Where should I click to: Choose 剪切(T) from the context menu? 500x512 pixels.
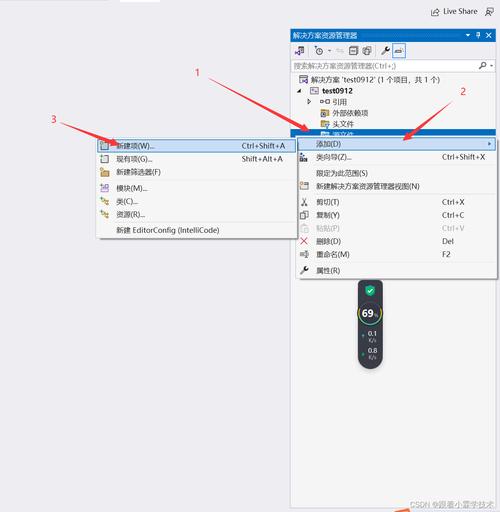tap(396, 202)
